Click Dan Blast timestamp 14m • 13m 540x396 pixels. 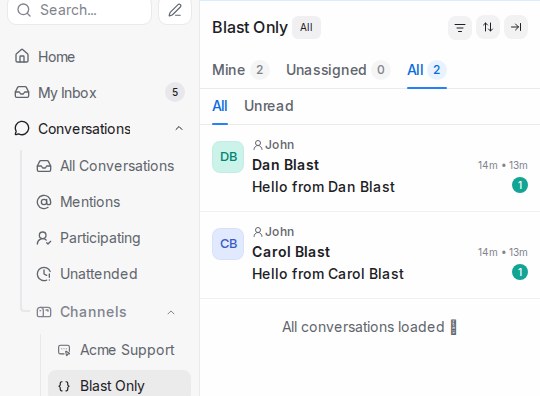(503, 165)
